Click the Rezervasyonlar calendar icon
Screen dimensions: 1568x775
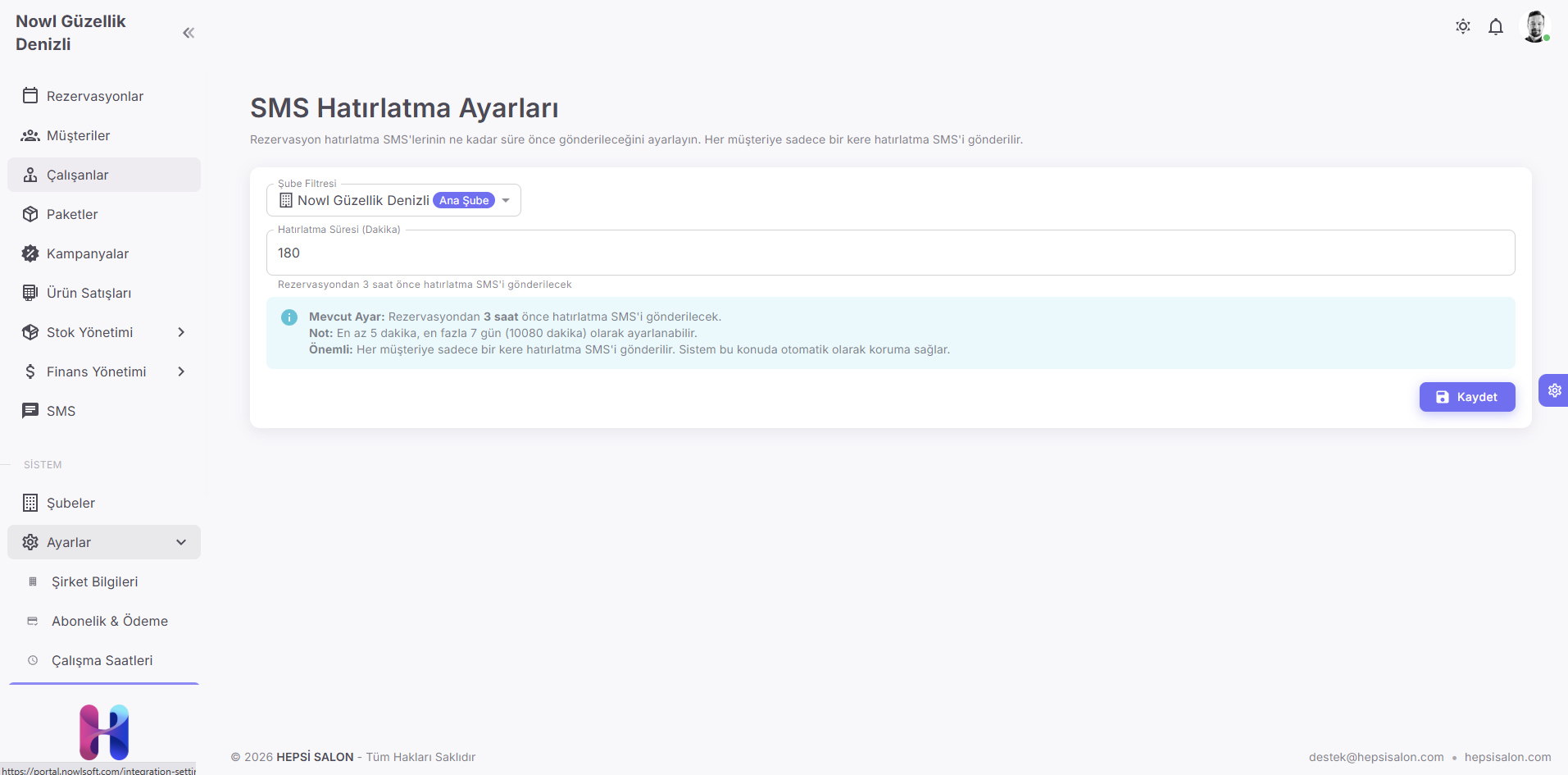click(x=30, y=96)
